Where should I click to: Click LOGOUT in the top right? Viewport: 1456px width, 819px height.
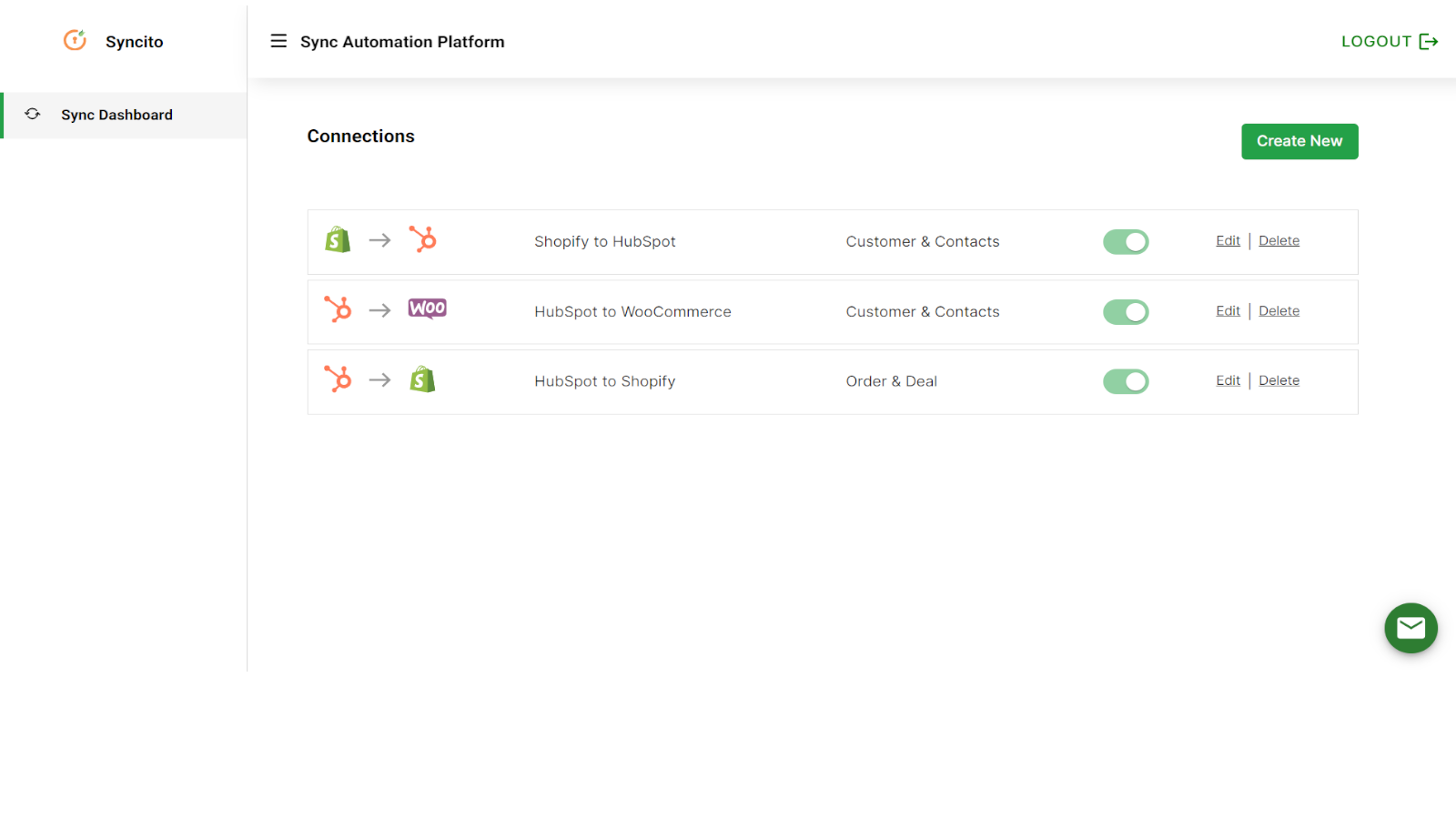point(1377,41)
